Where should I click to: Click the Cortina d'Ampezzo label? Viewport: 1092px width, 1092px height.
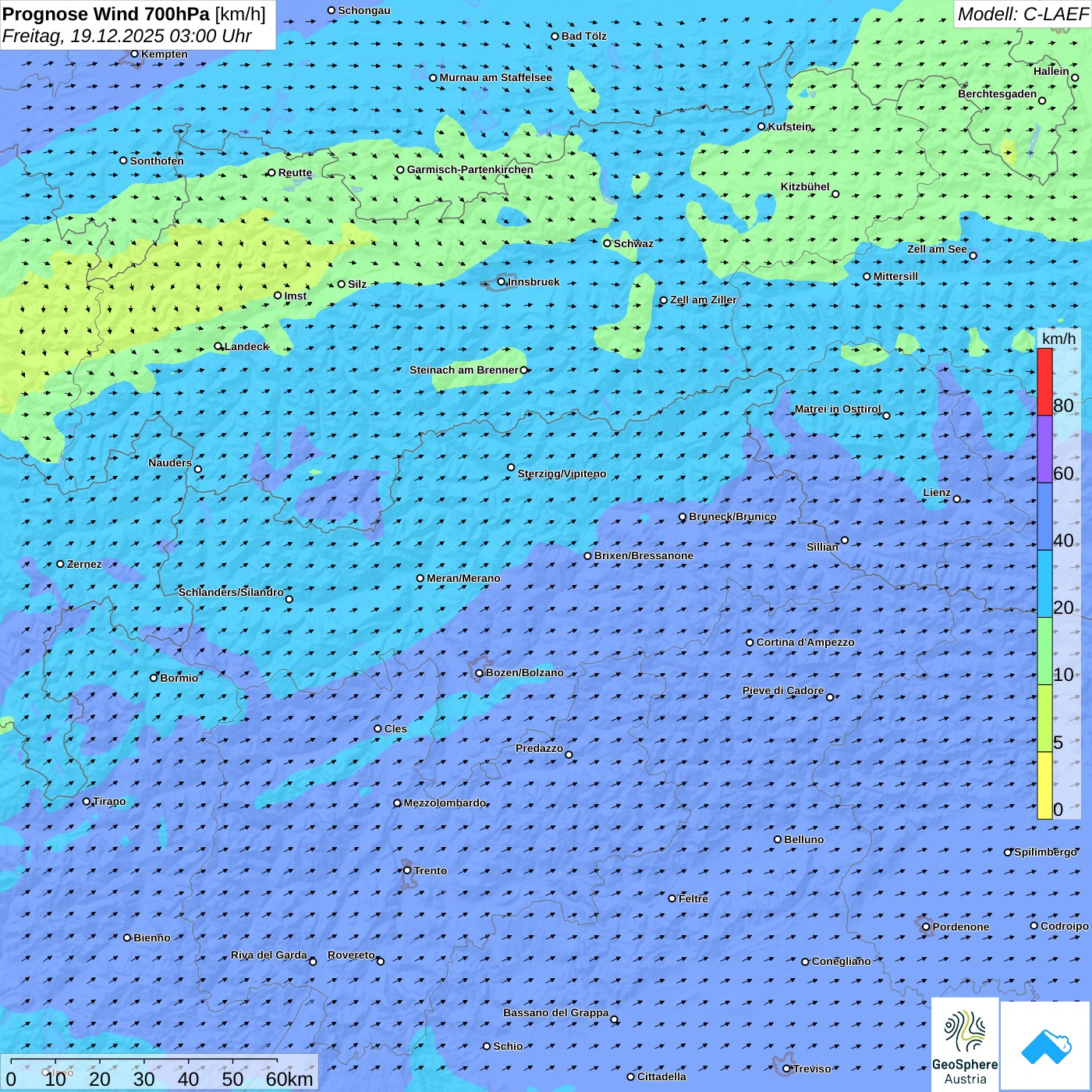806,642
